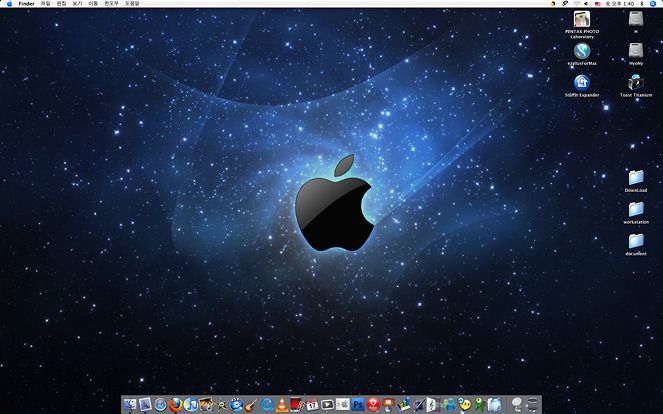The image size is (663, 414).
Task: Open Spotlight search icon in menu bar
Action: tap(653, 3)
